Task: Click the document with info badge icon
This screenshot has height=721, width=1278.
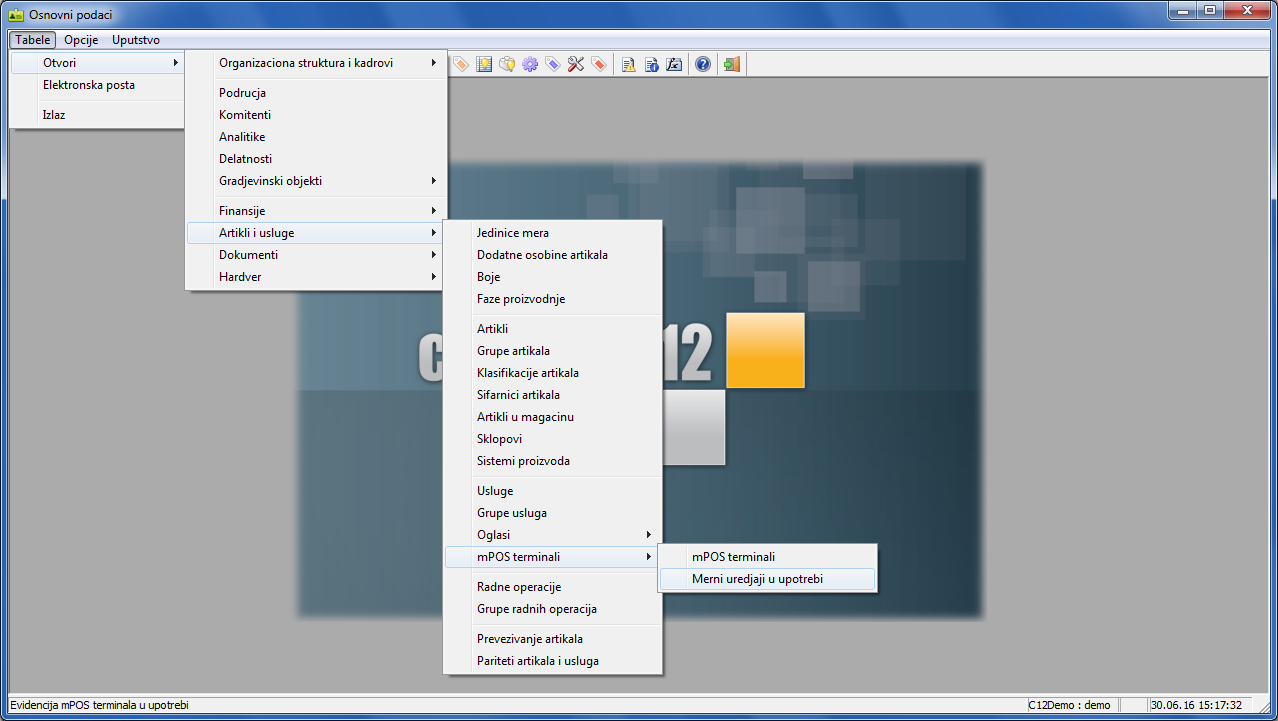Action: [x=651, y=64]
